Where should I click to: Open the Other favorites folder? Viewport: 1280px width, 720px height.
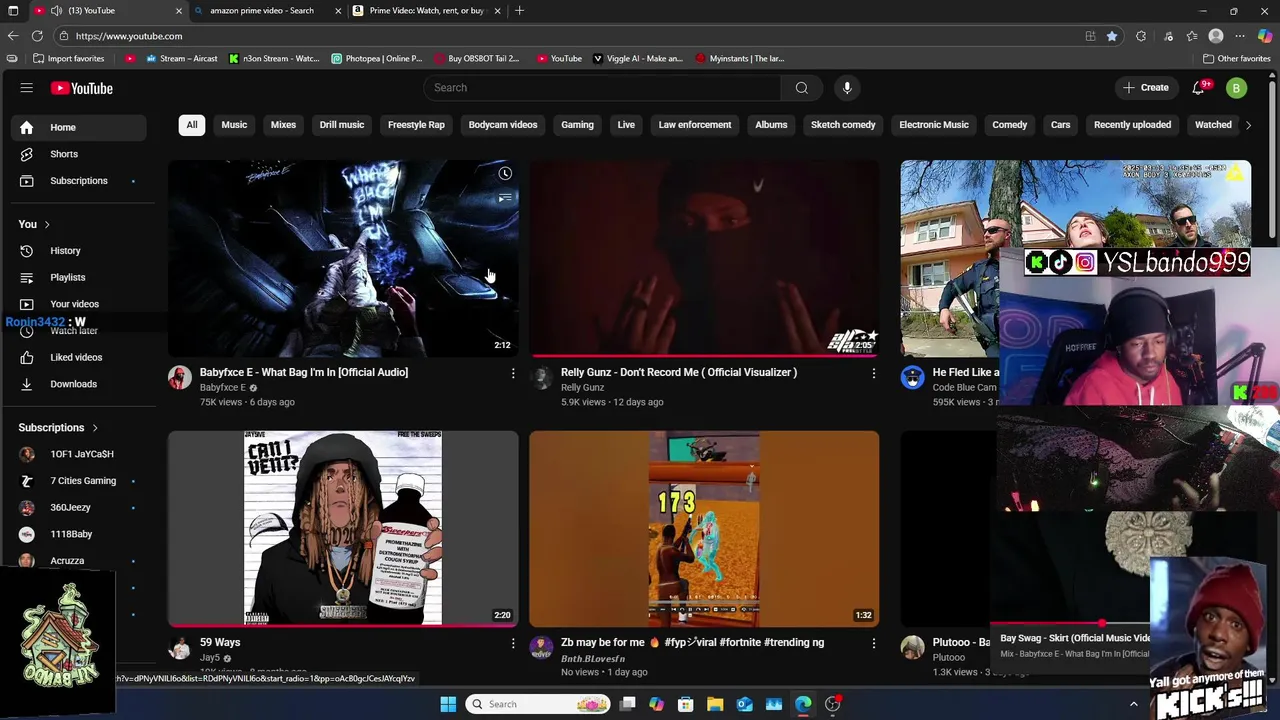[x=1236, y=58]
